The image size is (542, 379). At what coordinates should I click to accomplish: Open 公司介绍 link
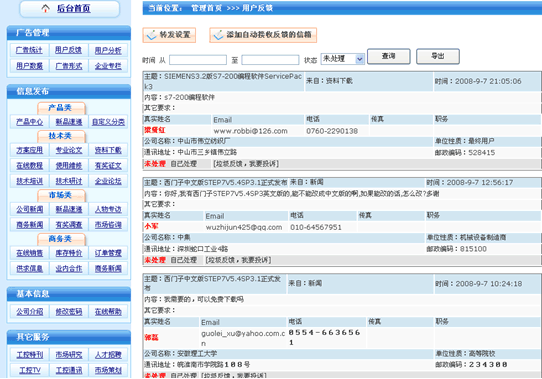[29, 312]
